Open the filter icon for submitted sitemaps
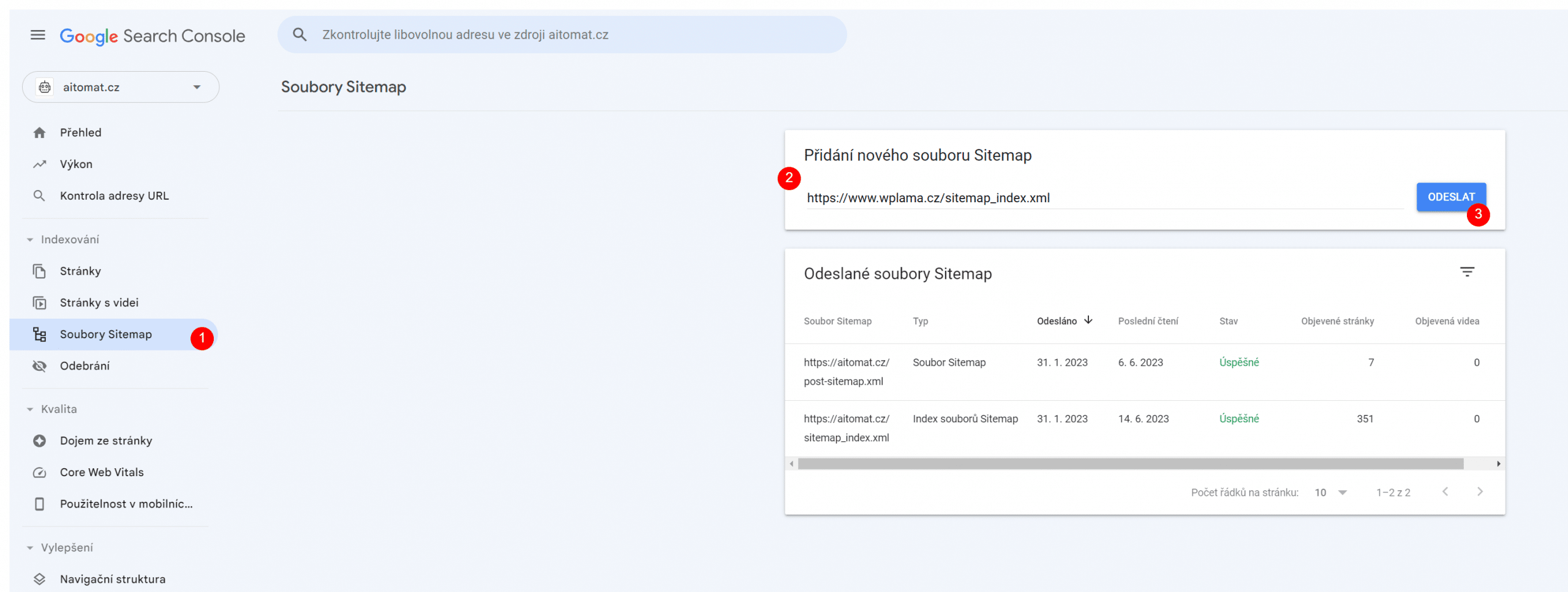 [1467, 271]
